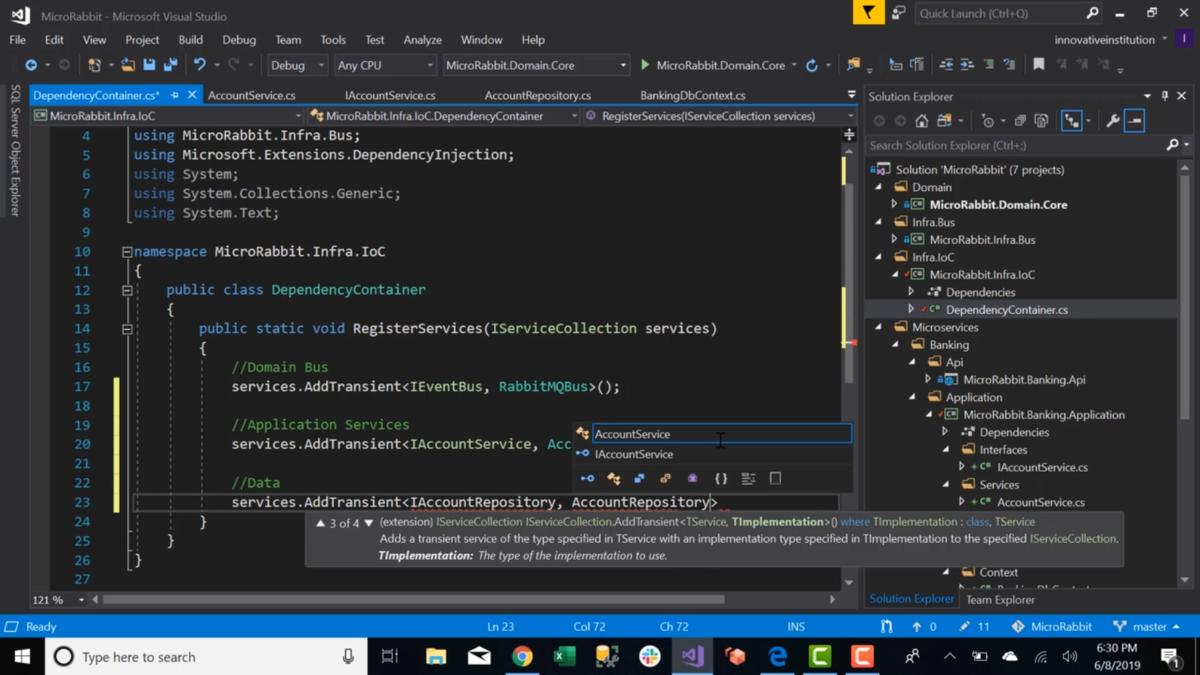Toggle structures filter in IntelliSense popup
The height and width of the screenshot is (675, 1200).
[640, 479]
